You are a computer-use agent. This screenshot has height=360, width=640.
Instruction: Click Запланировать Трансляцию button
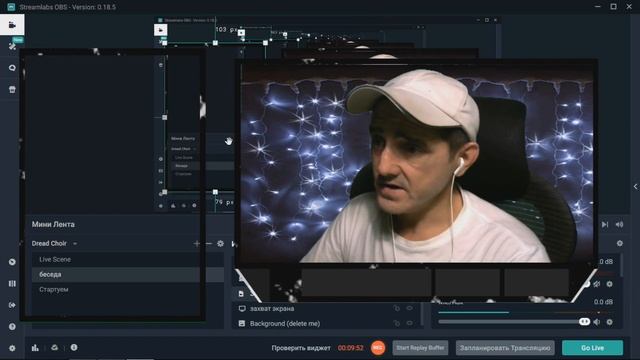click(505, 348)
